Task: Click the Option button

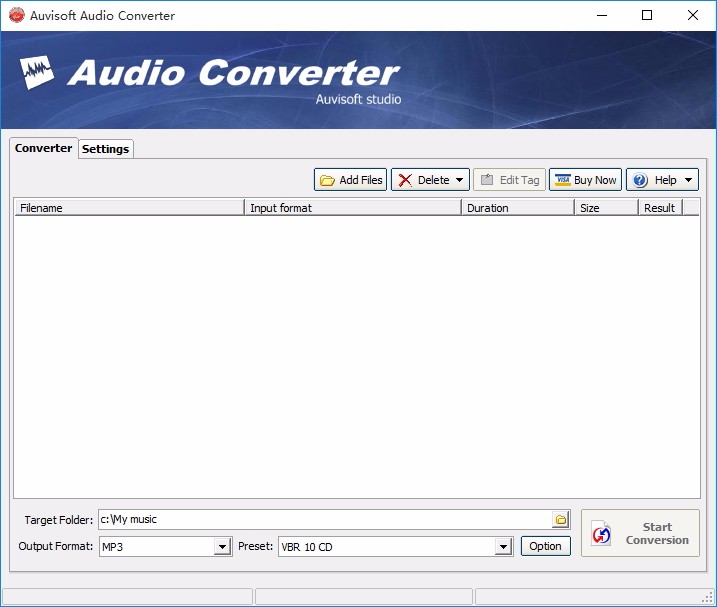Action: click(546, 546)
